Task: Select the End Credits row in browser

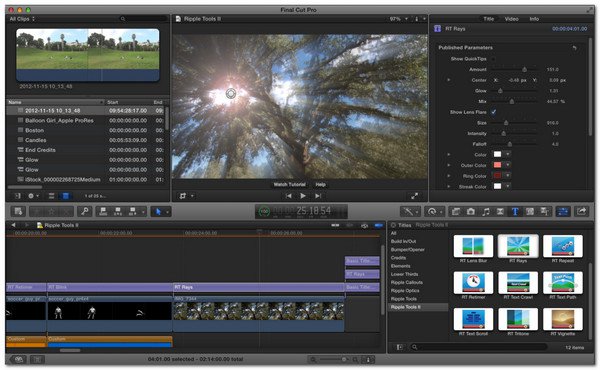Action: (x=86, y=150)
